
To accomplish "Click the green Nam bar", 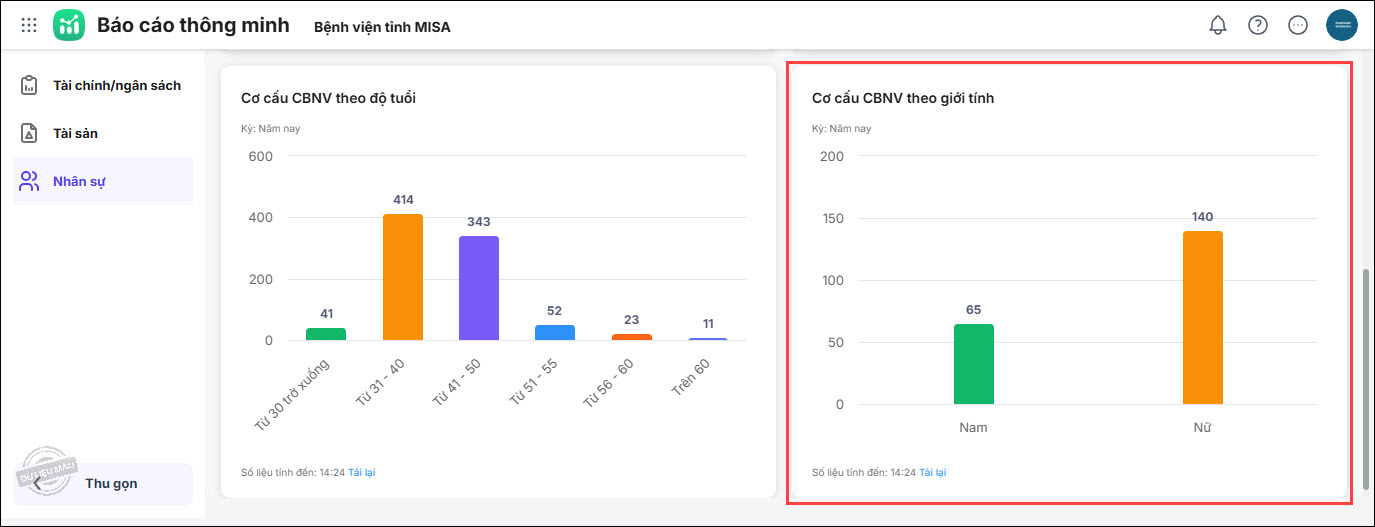I will coord(974,364).
